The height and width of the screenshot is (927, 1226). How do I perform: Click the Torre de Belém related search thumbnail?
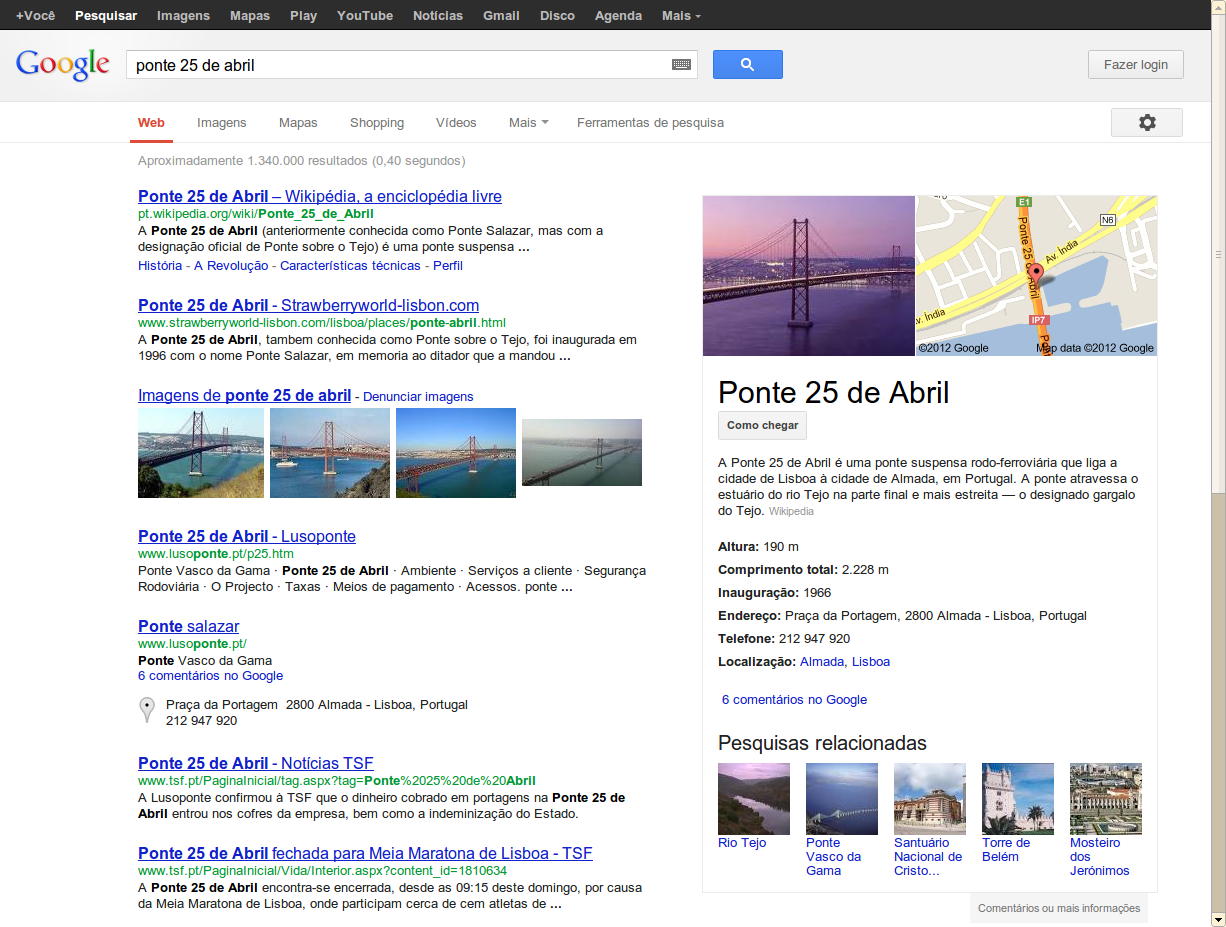pos(1017,799)
